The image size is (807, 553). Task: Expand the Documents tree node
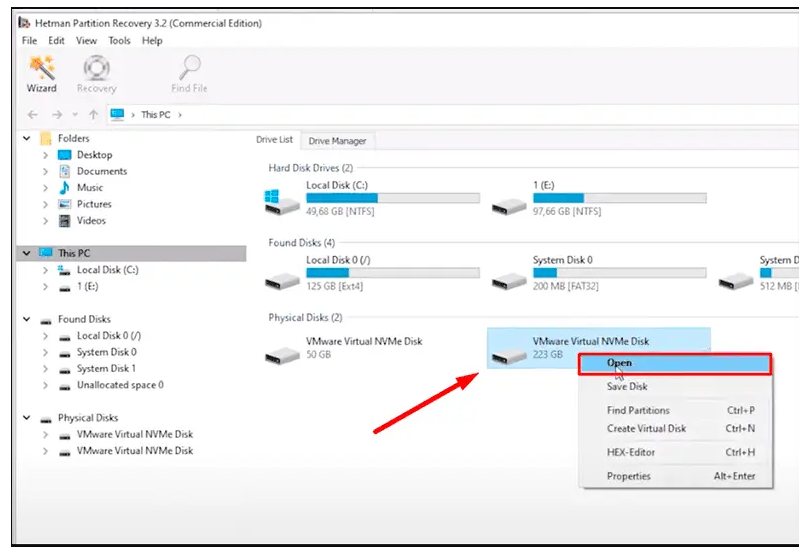pos(45,171)
